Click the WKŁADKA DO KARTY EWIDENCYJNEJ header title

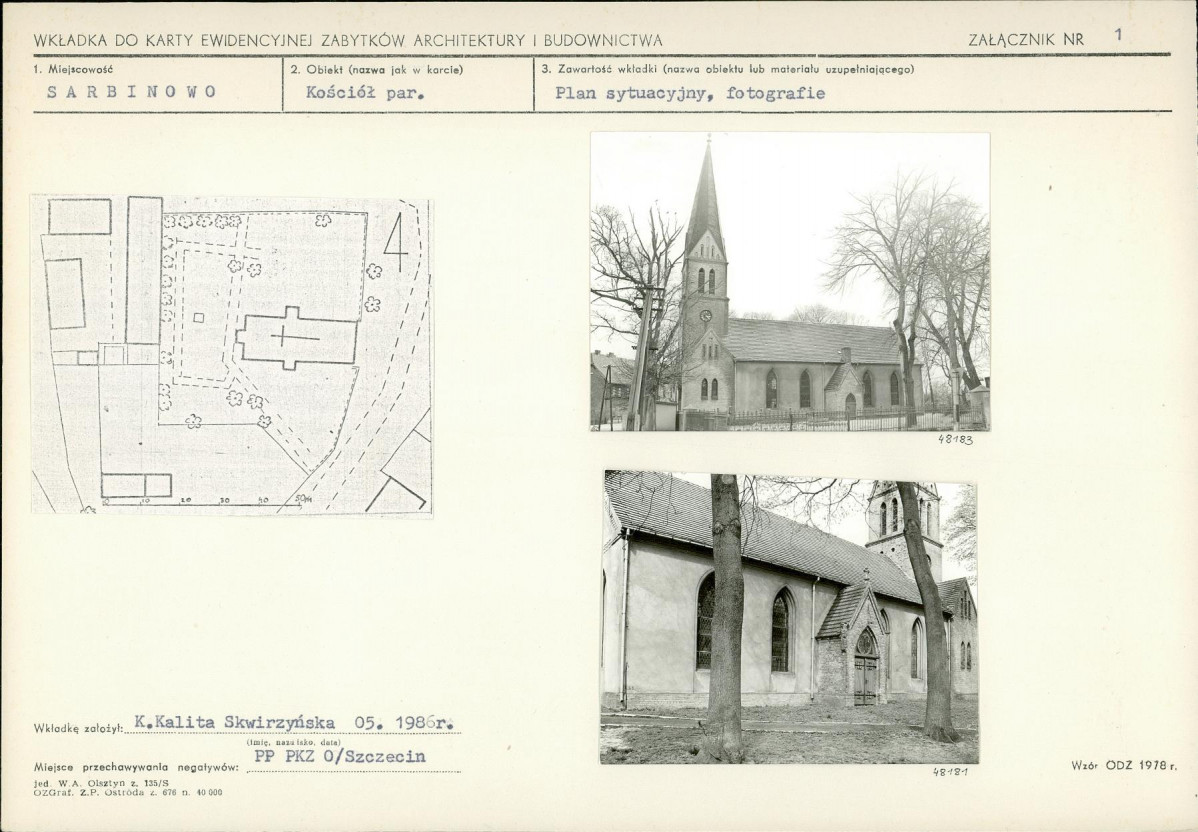(x=348, y=40)
